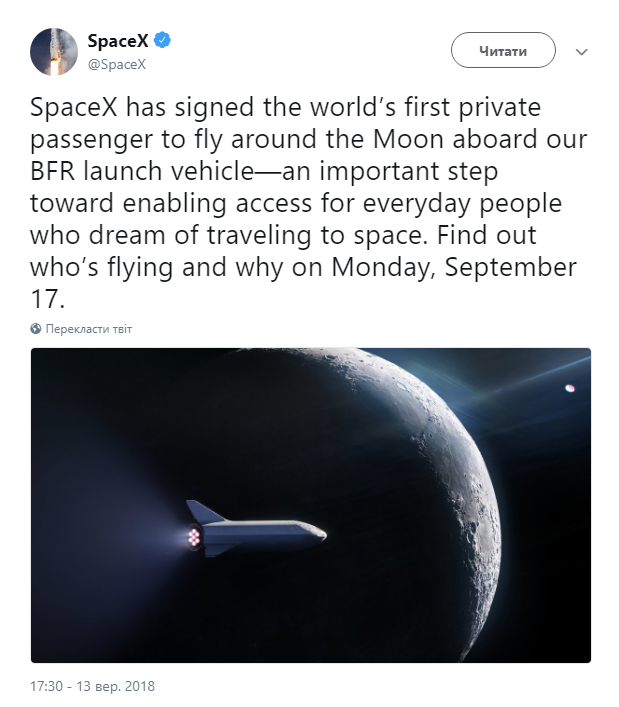Click the SpaceX profile avatar
Screen dimensions: 619x707
[x=54, y=52]
